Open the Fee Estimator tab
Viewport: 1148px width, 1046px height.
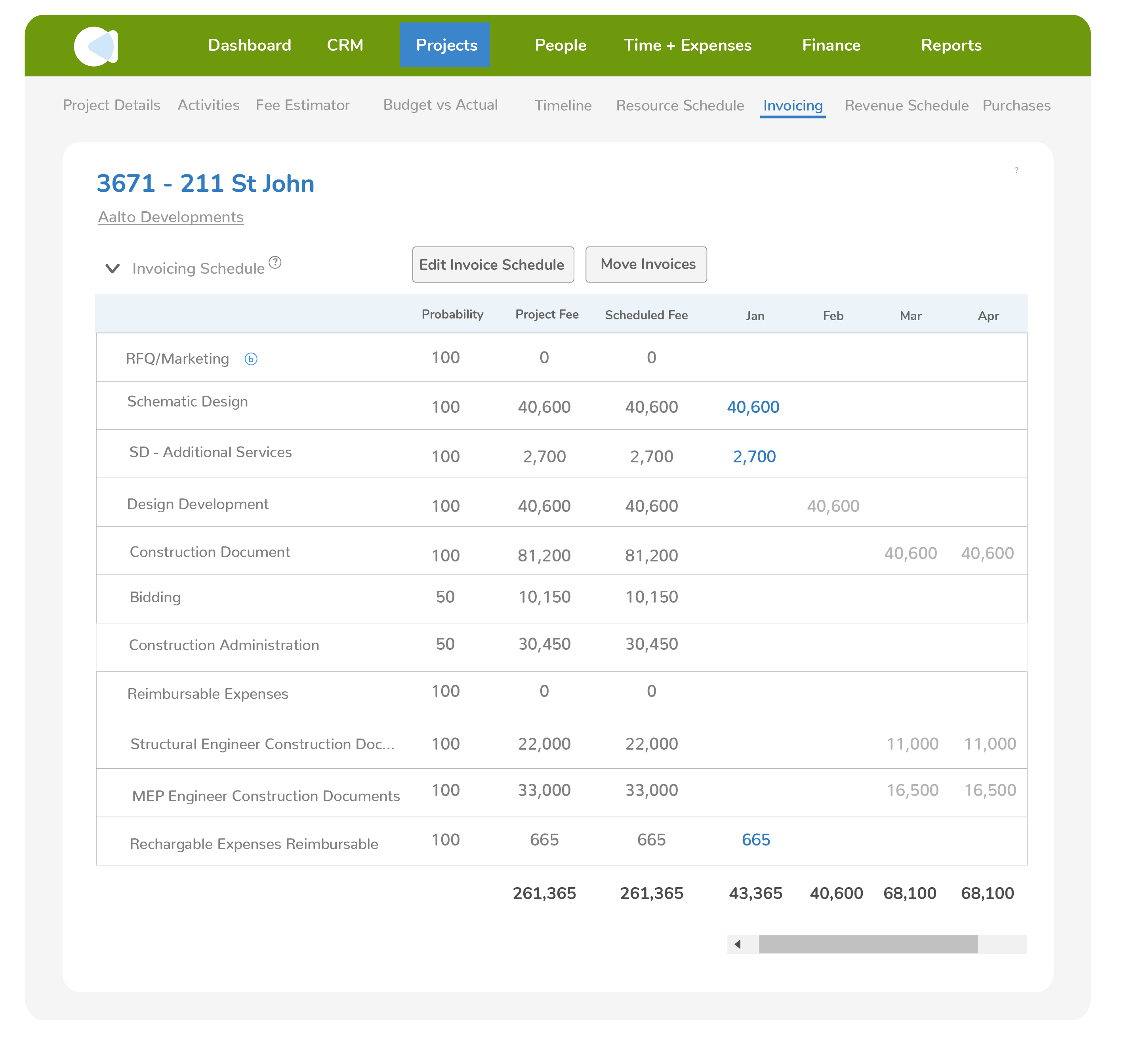click(x=302, y=105)
